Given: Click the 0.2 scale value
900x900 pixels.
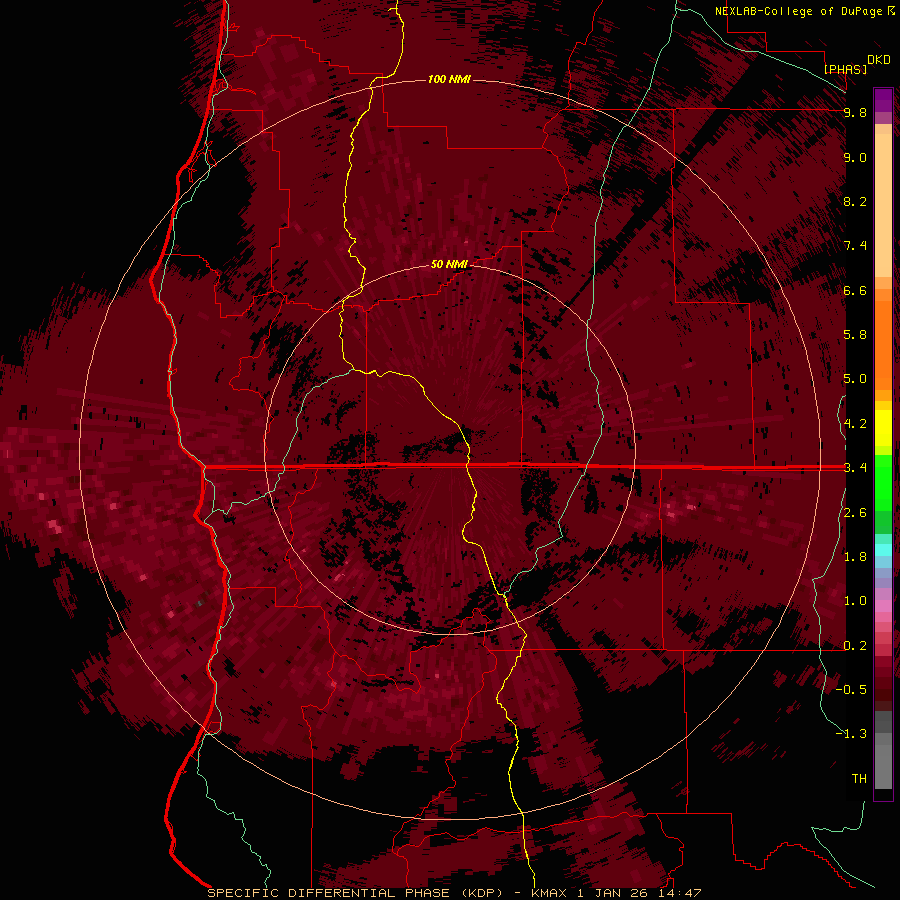Looking at the screenshot, I should point(855,646).
